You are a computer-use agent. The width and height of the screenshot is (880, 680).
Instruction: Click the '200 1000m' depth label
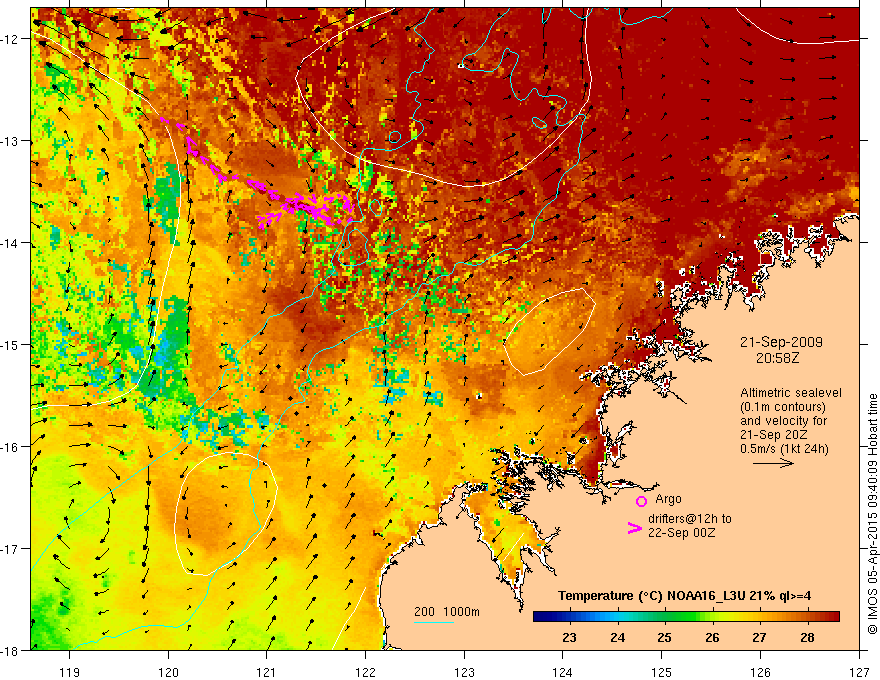coord(447,612)
